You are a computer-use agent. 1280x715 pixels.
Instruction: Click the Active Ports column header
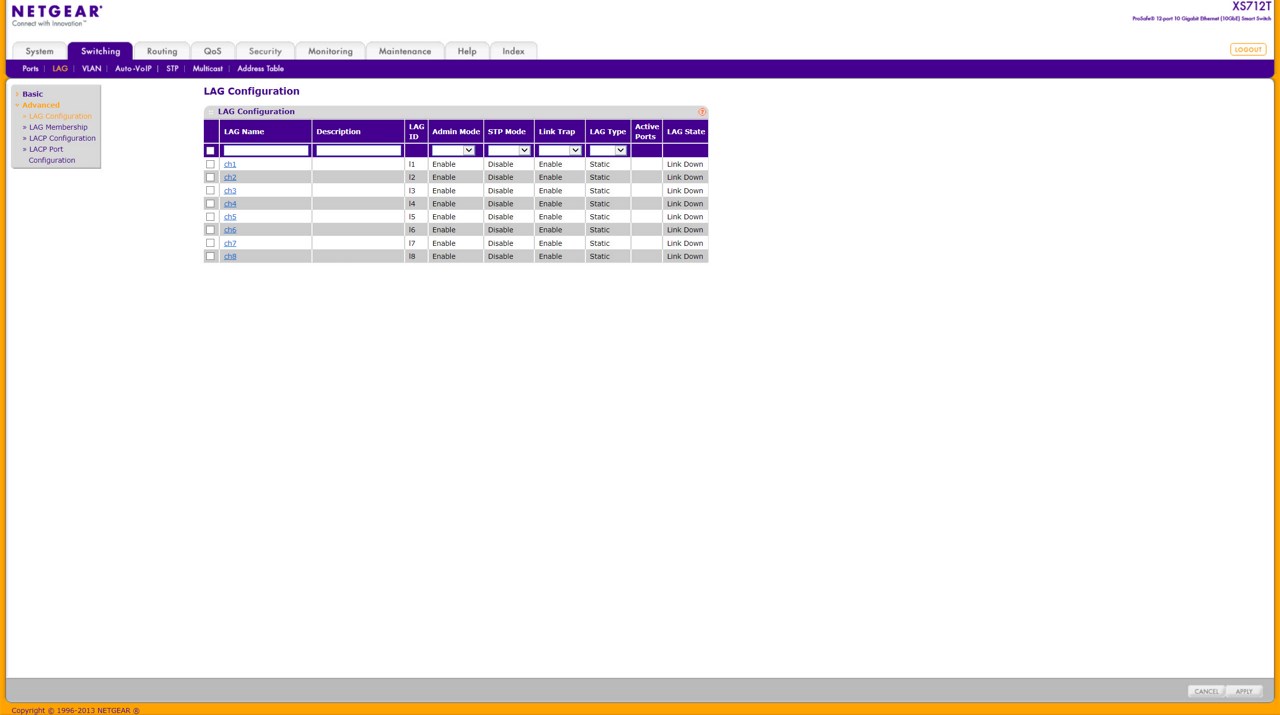click(646, 131)
